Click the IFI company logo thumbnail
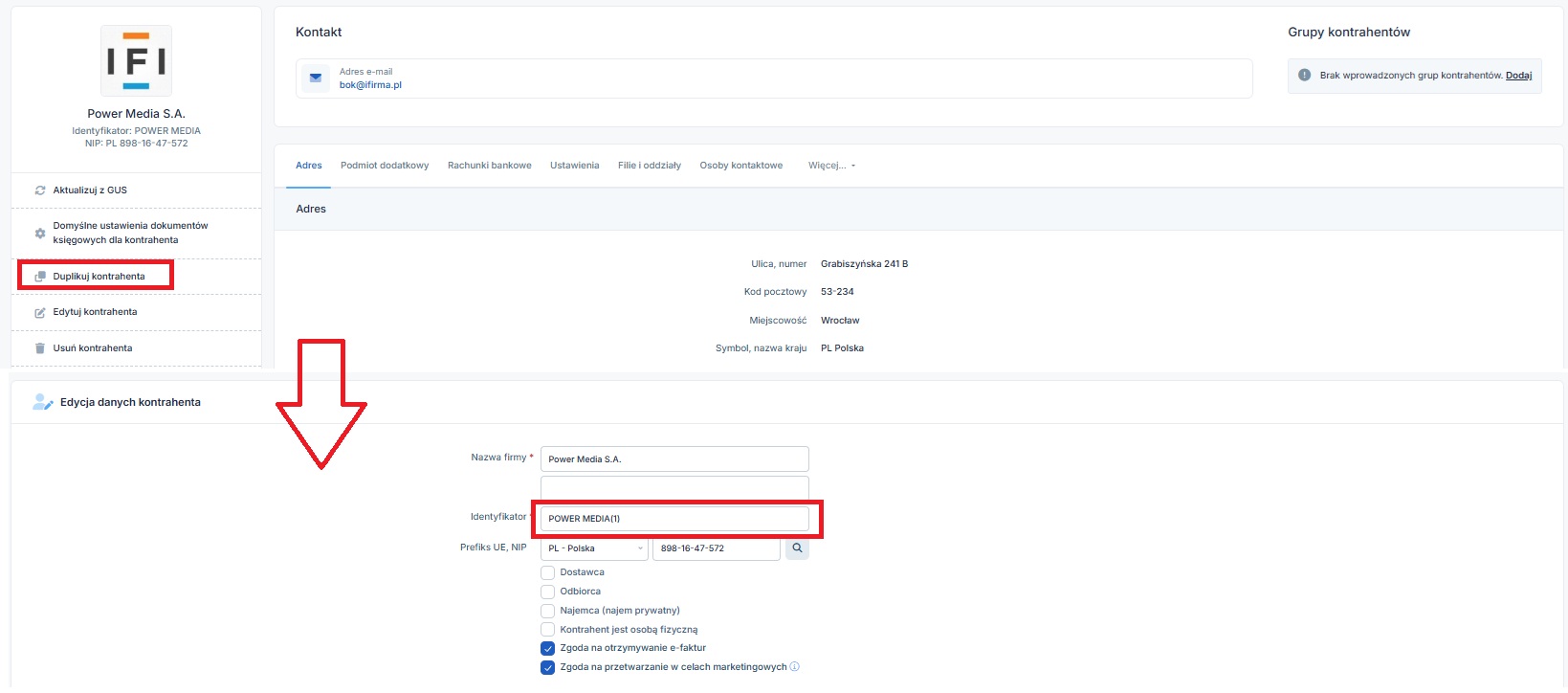 coord(136,61)
